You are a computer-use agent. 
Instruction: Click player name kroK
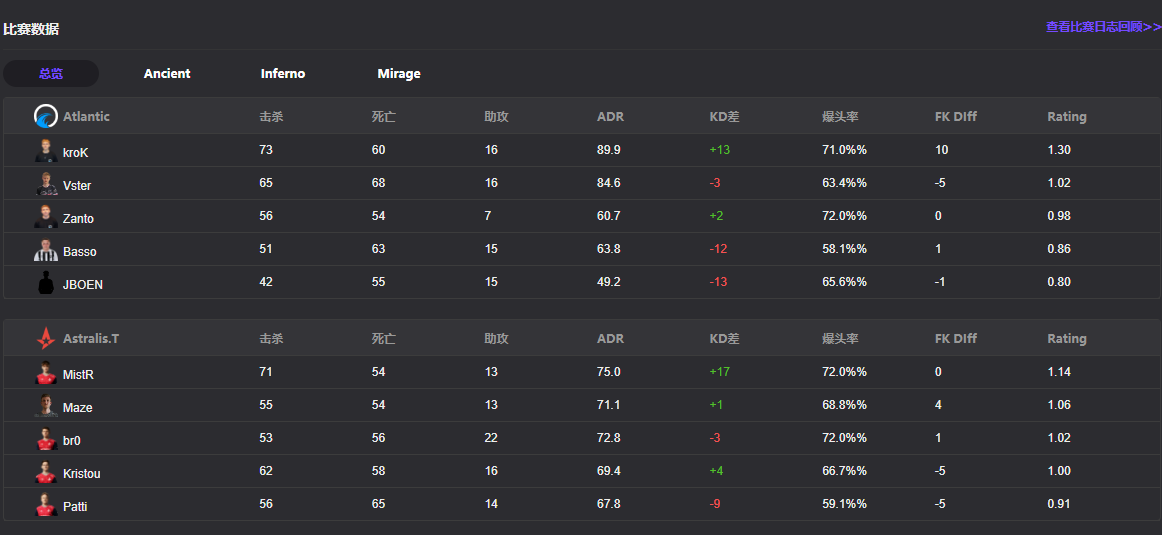coord(76,153)
